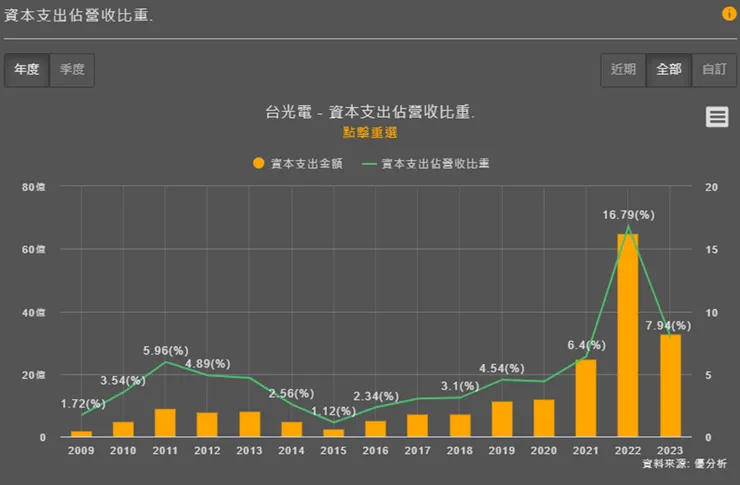Open the orange info icon
740x485 pixels.
coord(729,14)
